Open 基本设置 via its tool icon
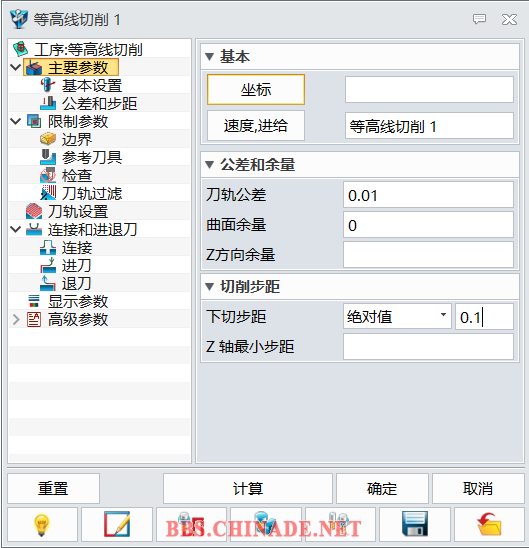This screenshot has width=529, height=548. click(48, 85)
